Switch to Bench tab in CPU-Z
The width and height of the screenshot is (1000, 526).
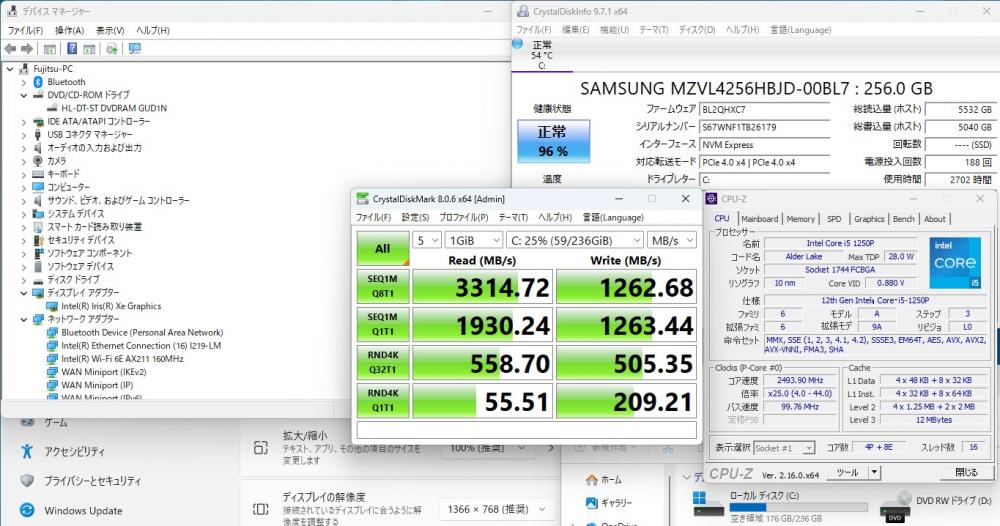[903, 219]
